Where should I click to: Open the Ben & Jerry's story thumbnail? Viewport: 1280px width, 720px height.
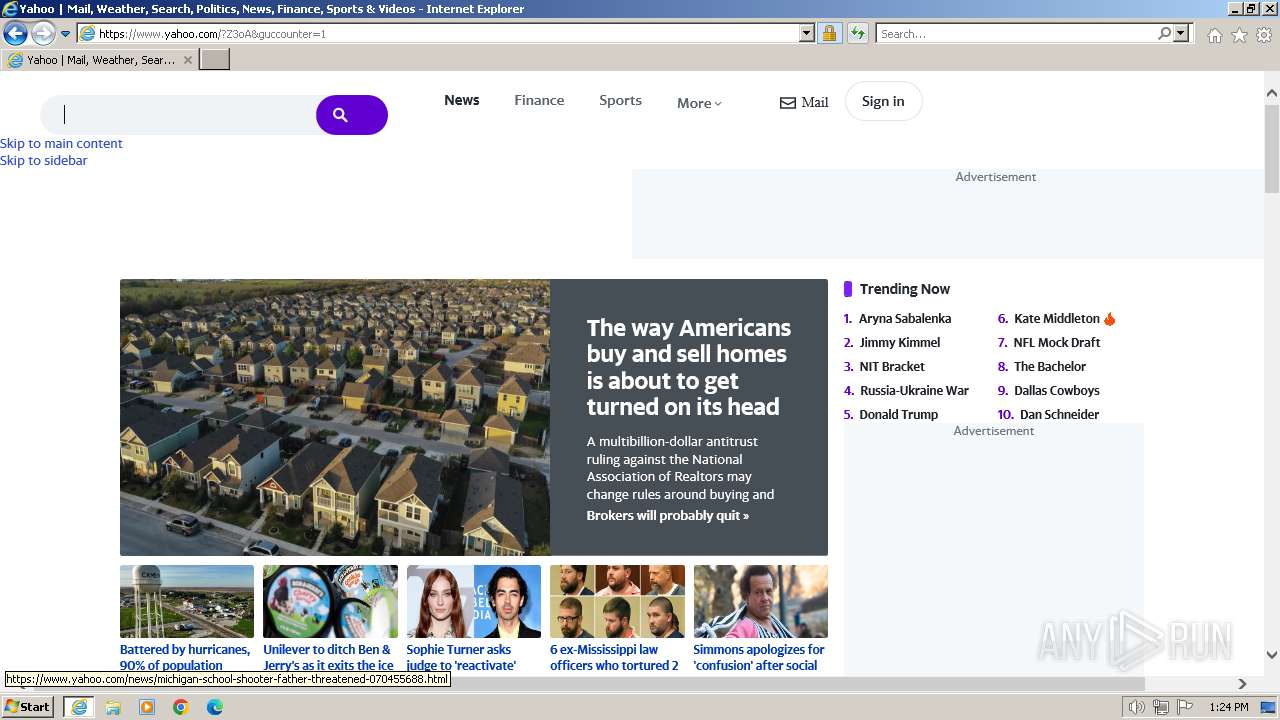click(x=330, y=601)
